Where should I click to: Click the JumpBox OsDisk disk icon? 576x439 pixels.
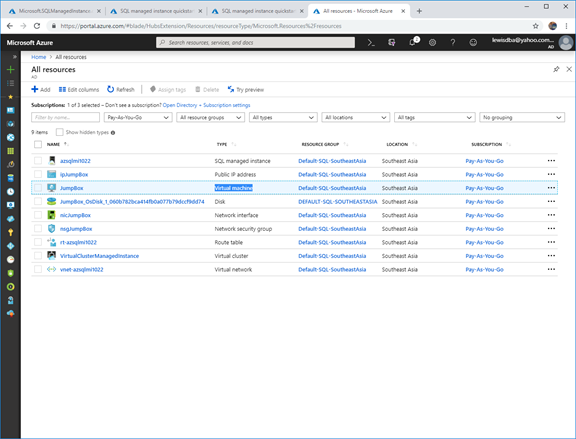52,201
